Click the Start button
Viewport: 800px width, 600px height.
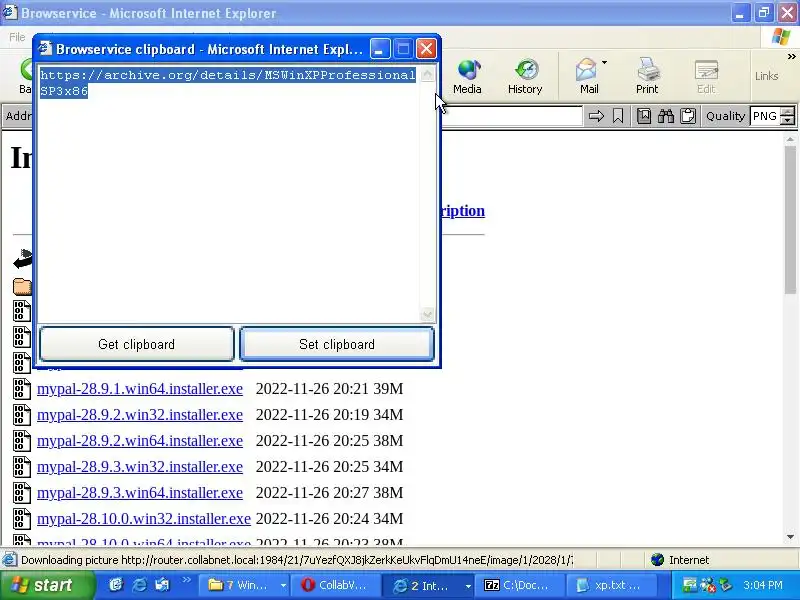click(x=46, y=585)
